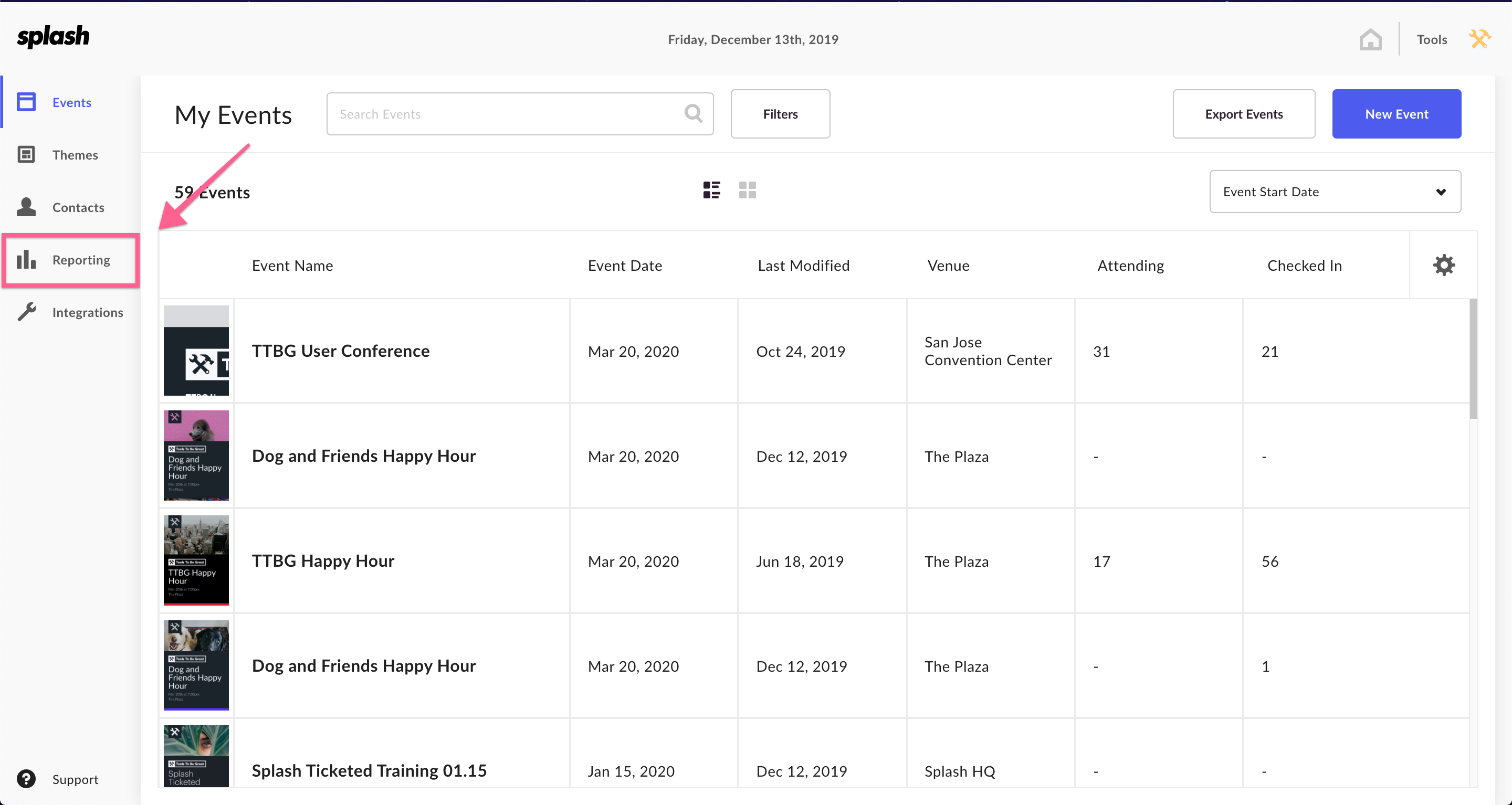The width and height of the screenshot is (1512, 805).
Task: Switch to list view layout
Action: click(711, 190)
